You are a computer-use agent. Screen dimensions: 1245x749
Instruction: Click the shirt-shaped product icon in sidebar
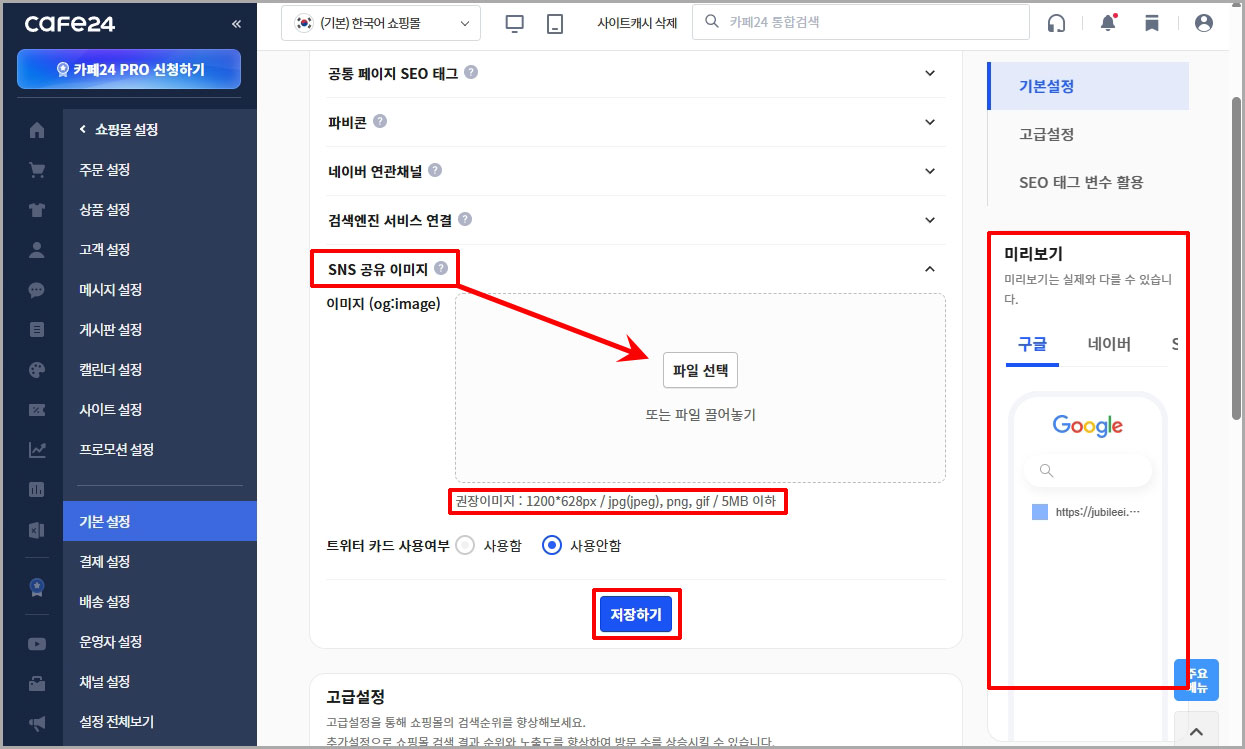pos(36,209)
